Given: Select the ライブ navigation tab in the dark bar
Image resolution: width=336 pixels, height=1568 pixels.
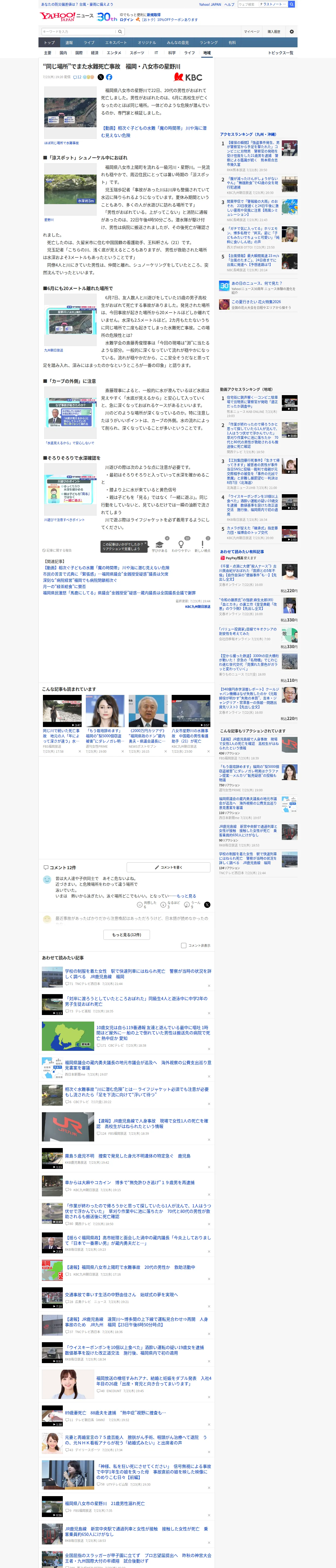Looking at the screenshot, I should 89,43.
